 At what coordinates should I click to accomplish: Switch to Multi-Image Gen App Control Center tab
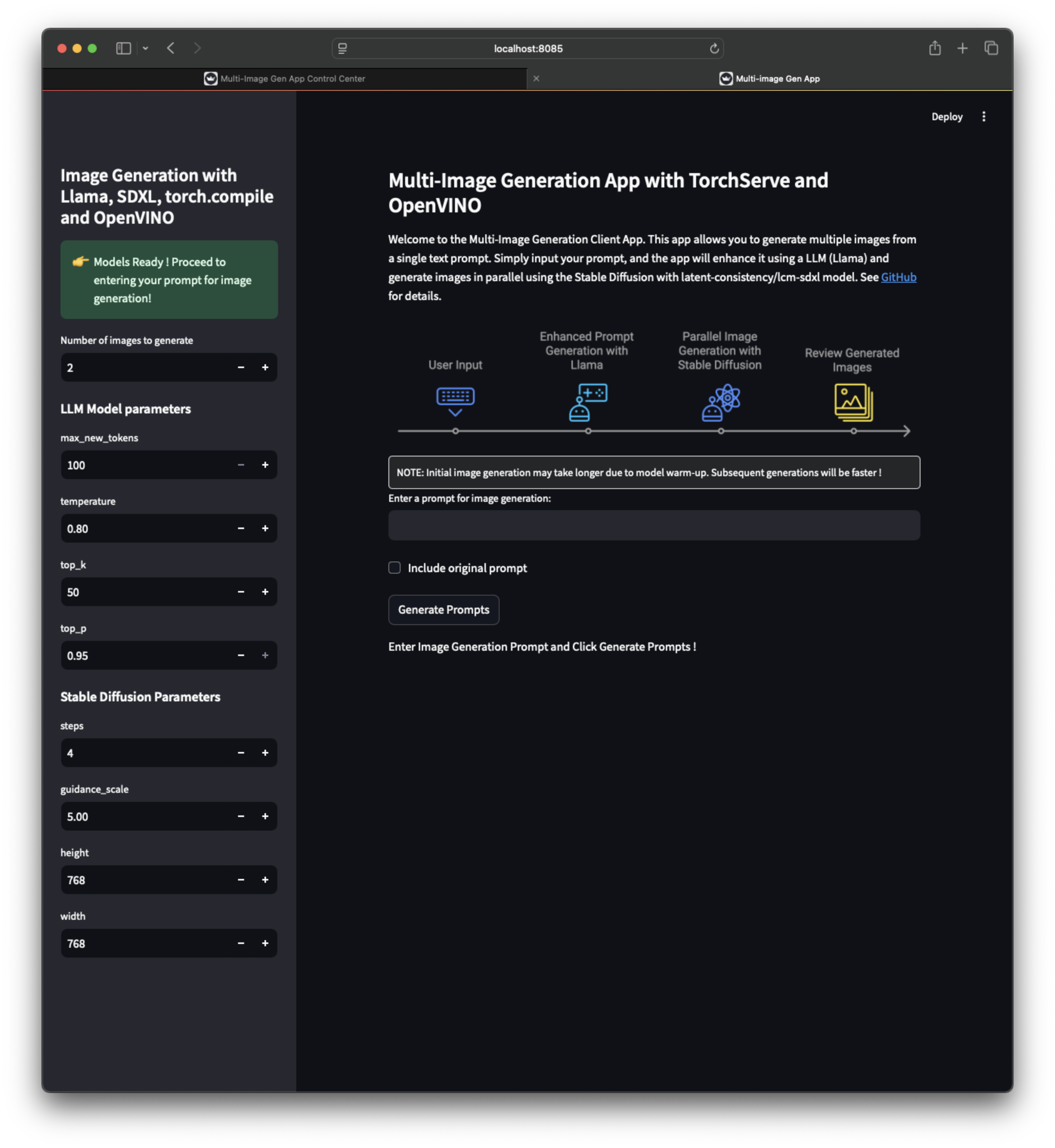click(x=285, y=79)
